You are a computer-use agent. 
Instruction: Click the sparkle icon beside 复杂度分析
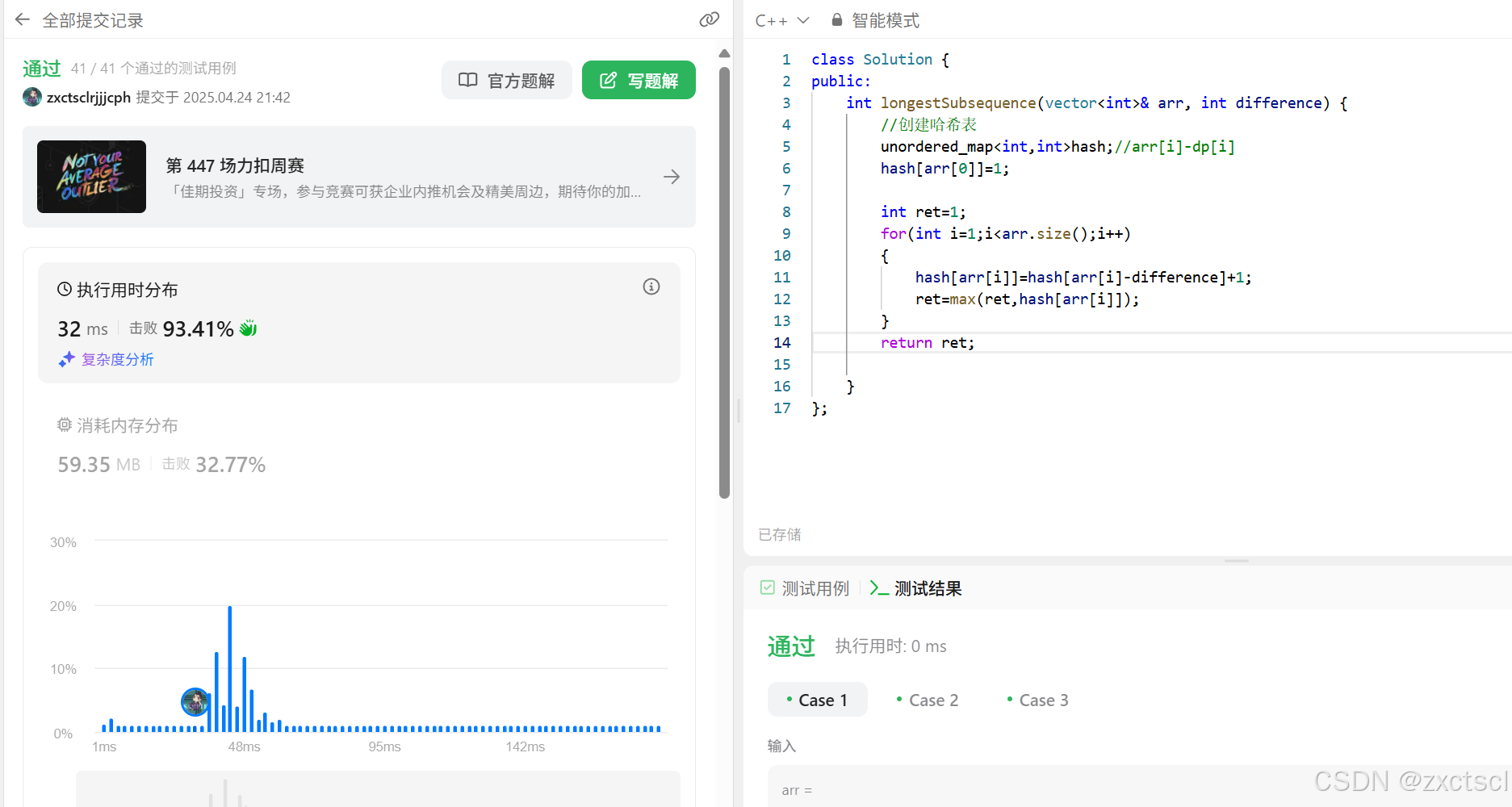click(x=66, y=359)
